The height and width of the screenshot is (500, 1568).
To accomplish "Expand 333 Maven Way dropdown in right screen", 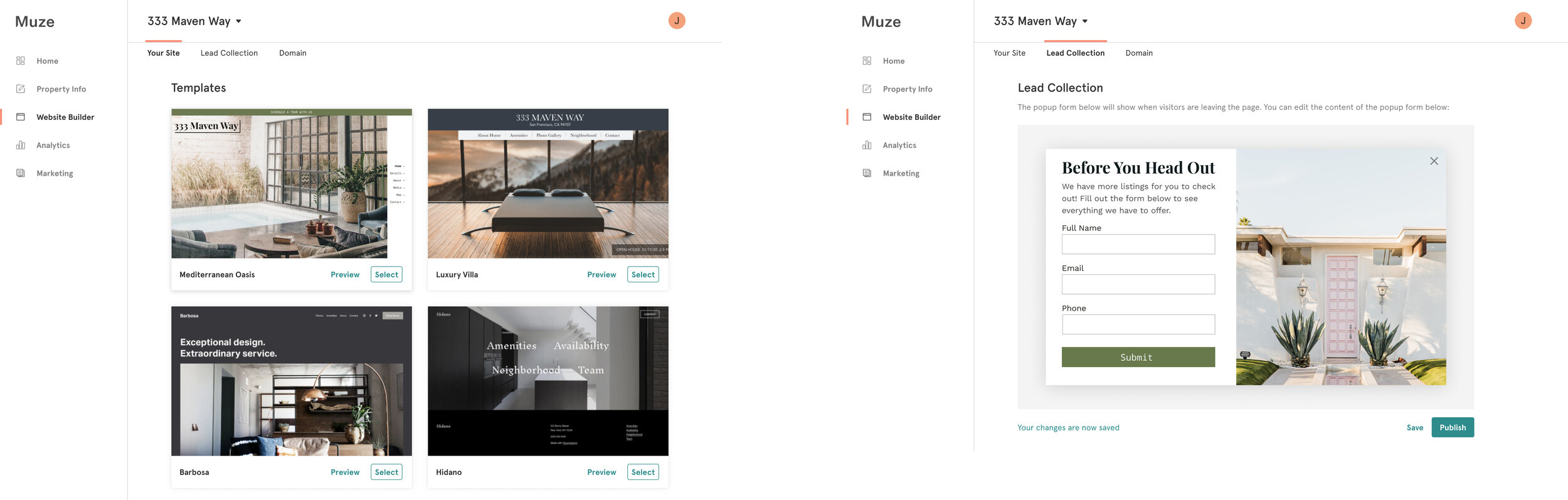I will [x=1084, y=21].
